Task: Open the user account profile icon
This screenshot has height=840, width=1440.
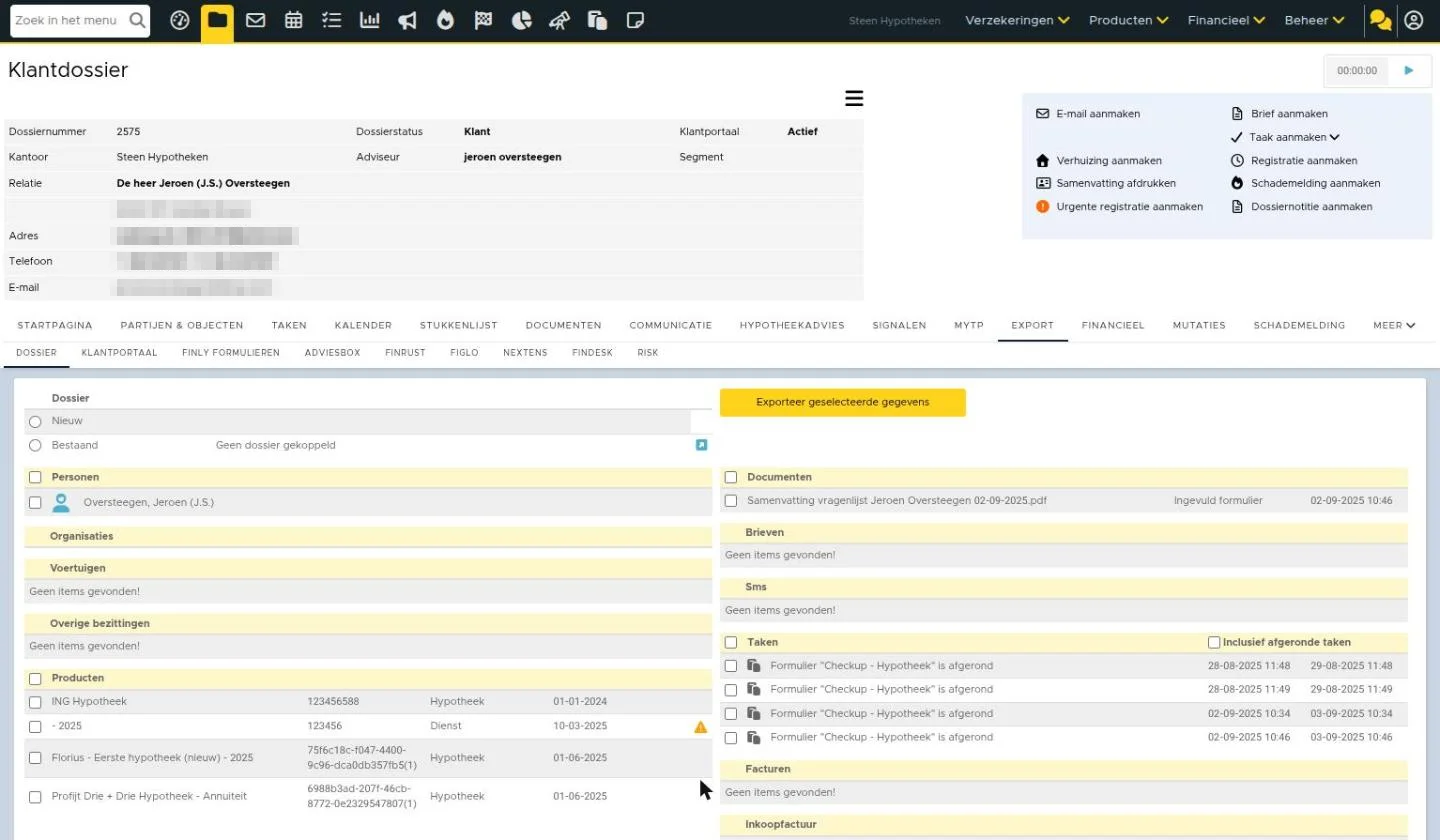Action: [1413, 20]
